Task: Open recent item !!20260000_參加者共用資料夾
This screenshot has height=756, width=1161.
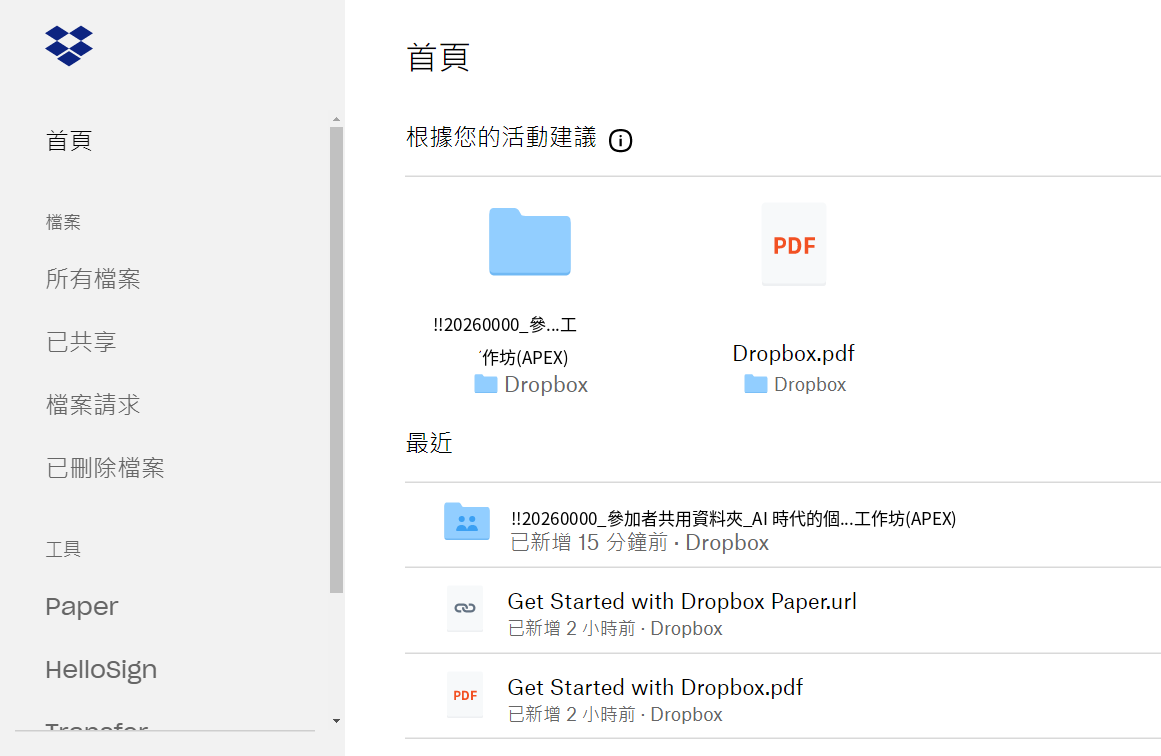Action: coord(733,518)
